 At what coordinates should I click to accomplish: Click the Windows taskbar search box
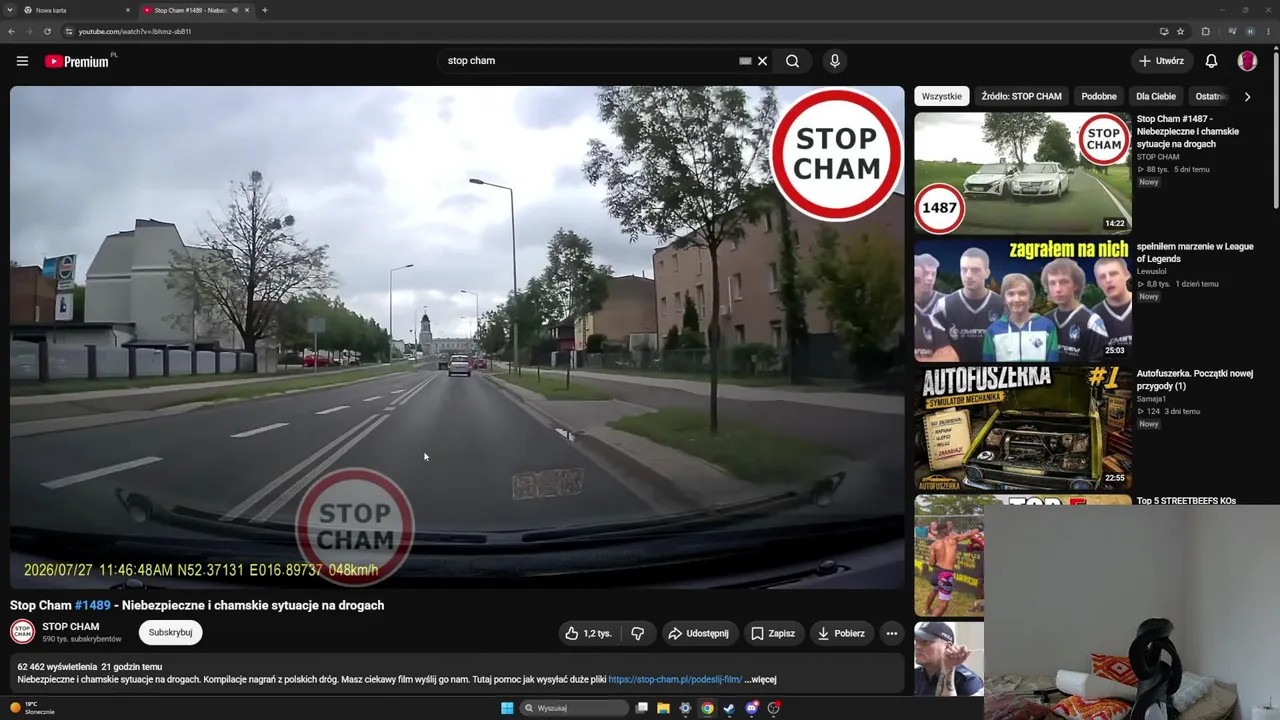(575, 708)
